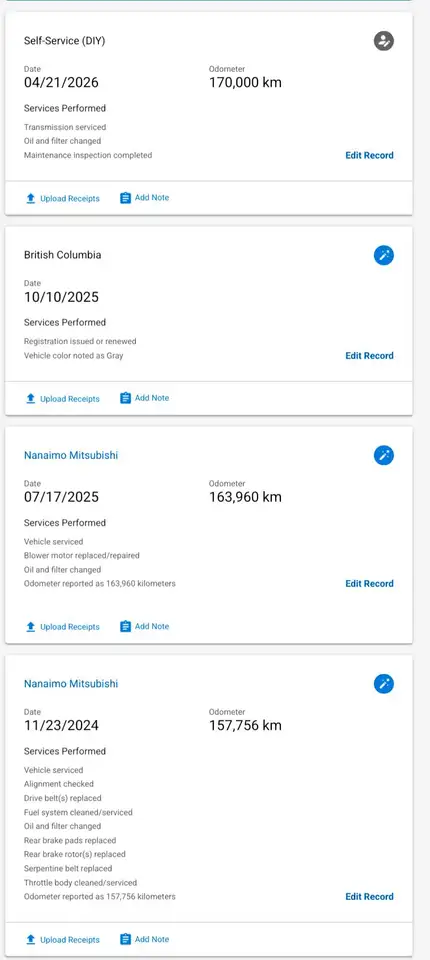Image resolution: width=430 pixels, height=960 pixels.
Task: Click upload arrow icon in British Columbia card
Action: (31, 399)
